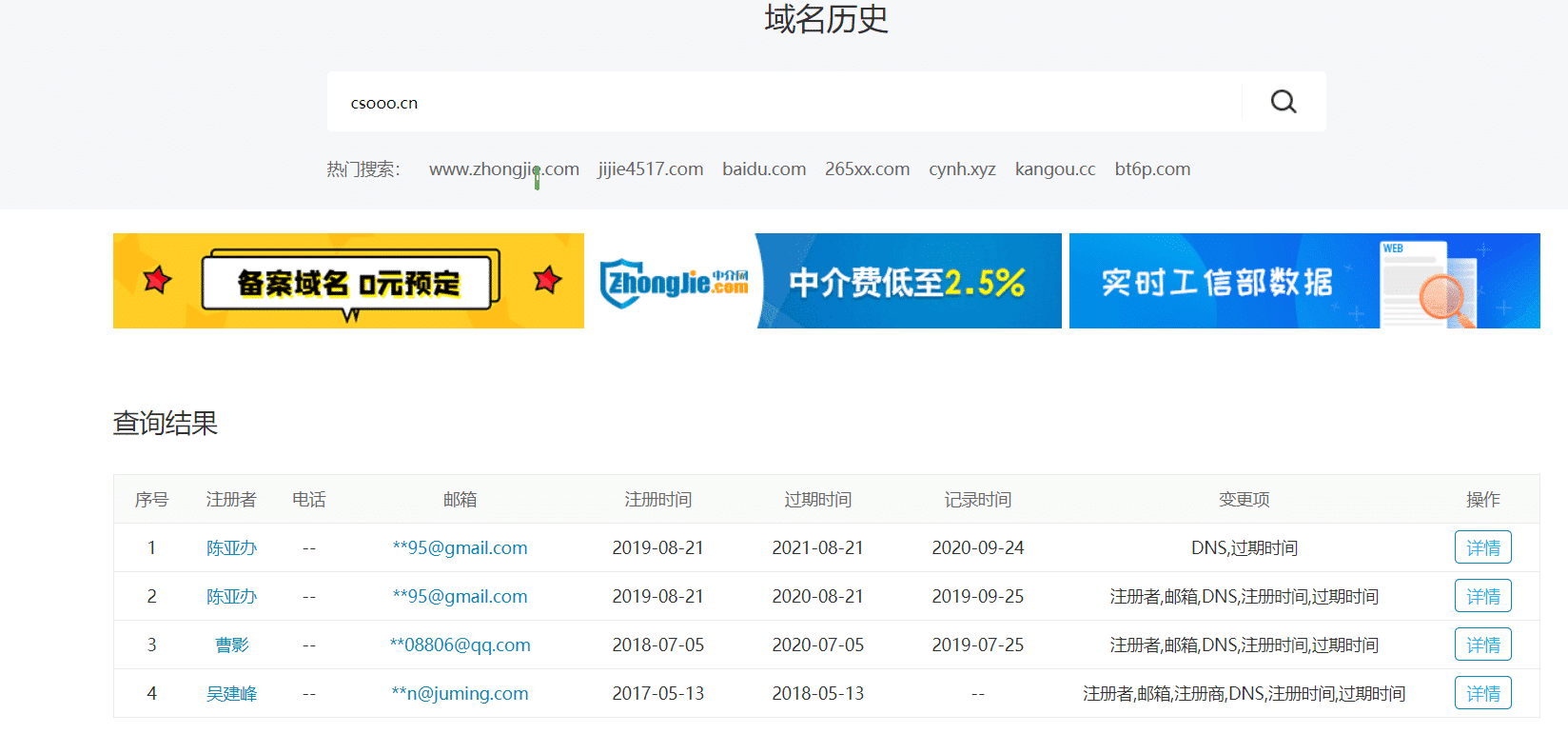Open the jijie4517.com hot search link
The image size is (1568, 754).
pyautogui.click(x=650, y=169)
